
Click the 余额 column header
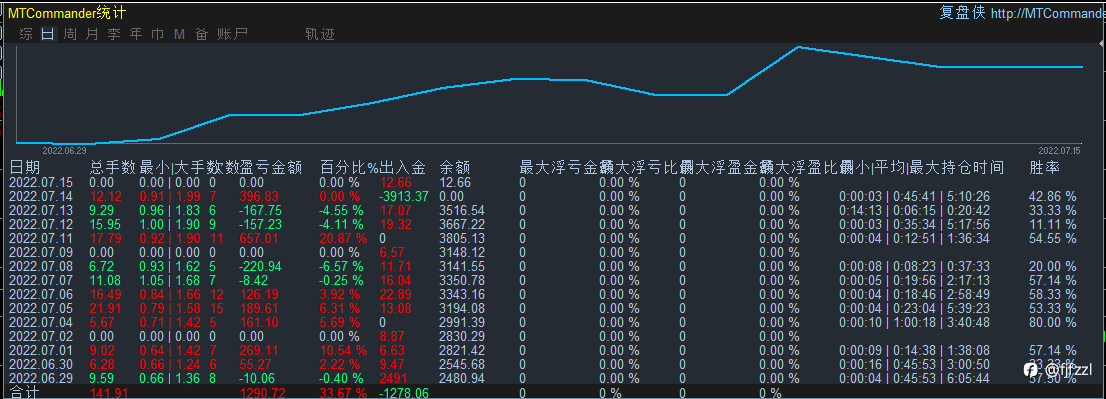point(455,168)
